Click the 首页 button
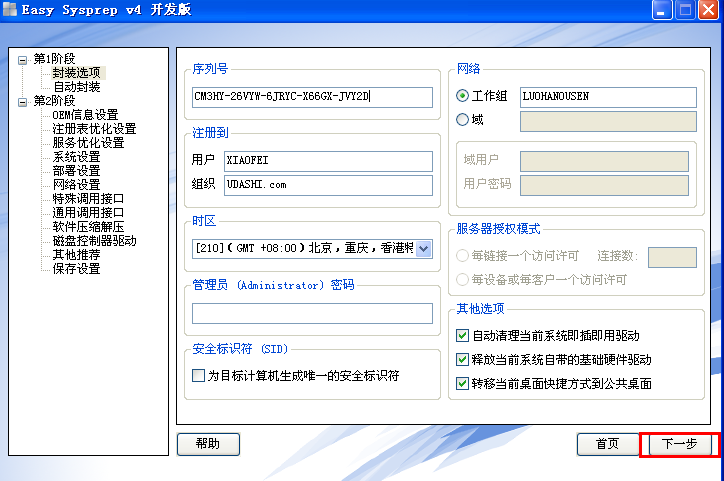The width and height of the screenshot is (724, 481). click(x=607, y=444)
